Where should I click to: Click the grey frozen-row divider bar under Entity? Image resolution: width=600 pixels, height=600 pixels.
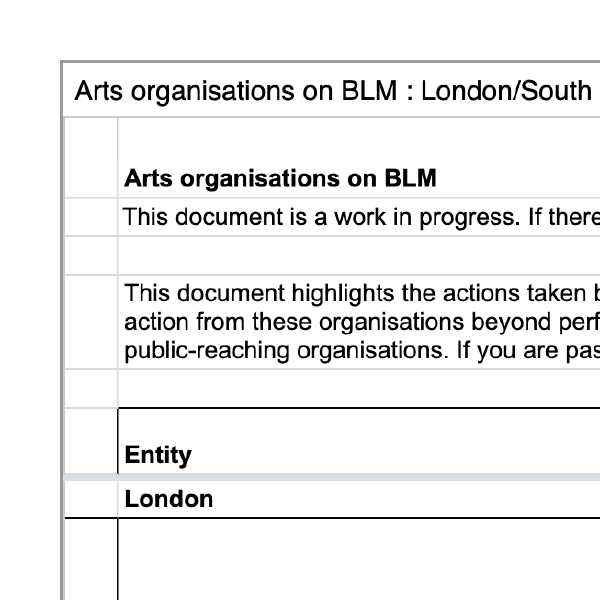tap(332, 477)
